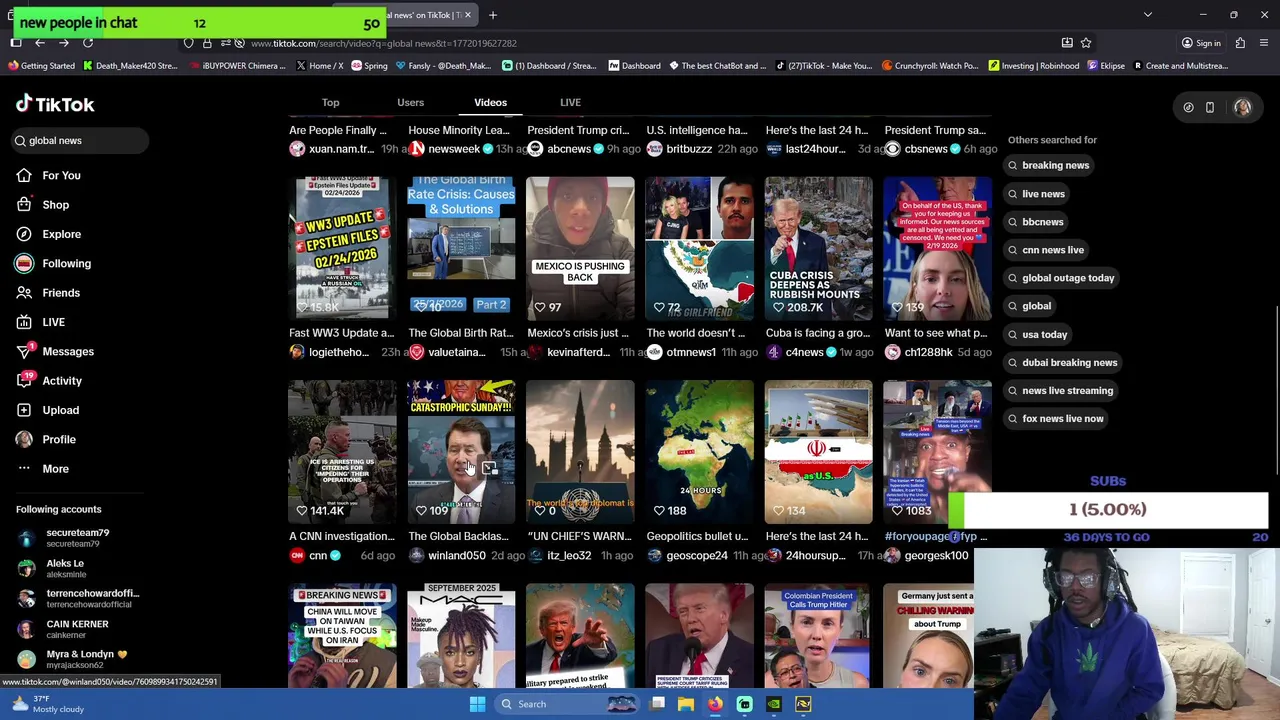This screenshot has width=1280, height=720.
Task: Reload the page
Action: pos(88,43)
